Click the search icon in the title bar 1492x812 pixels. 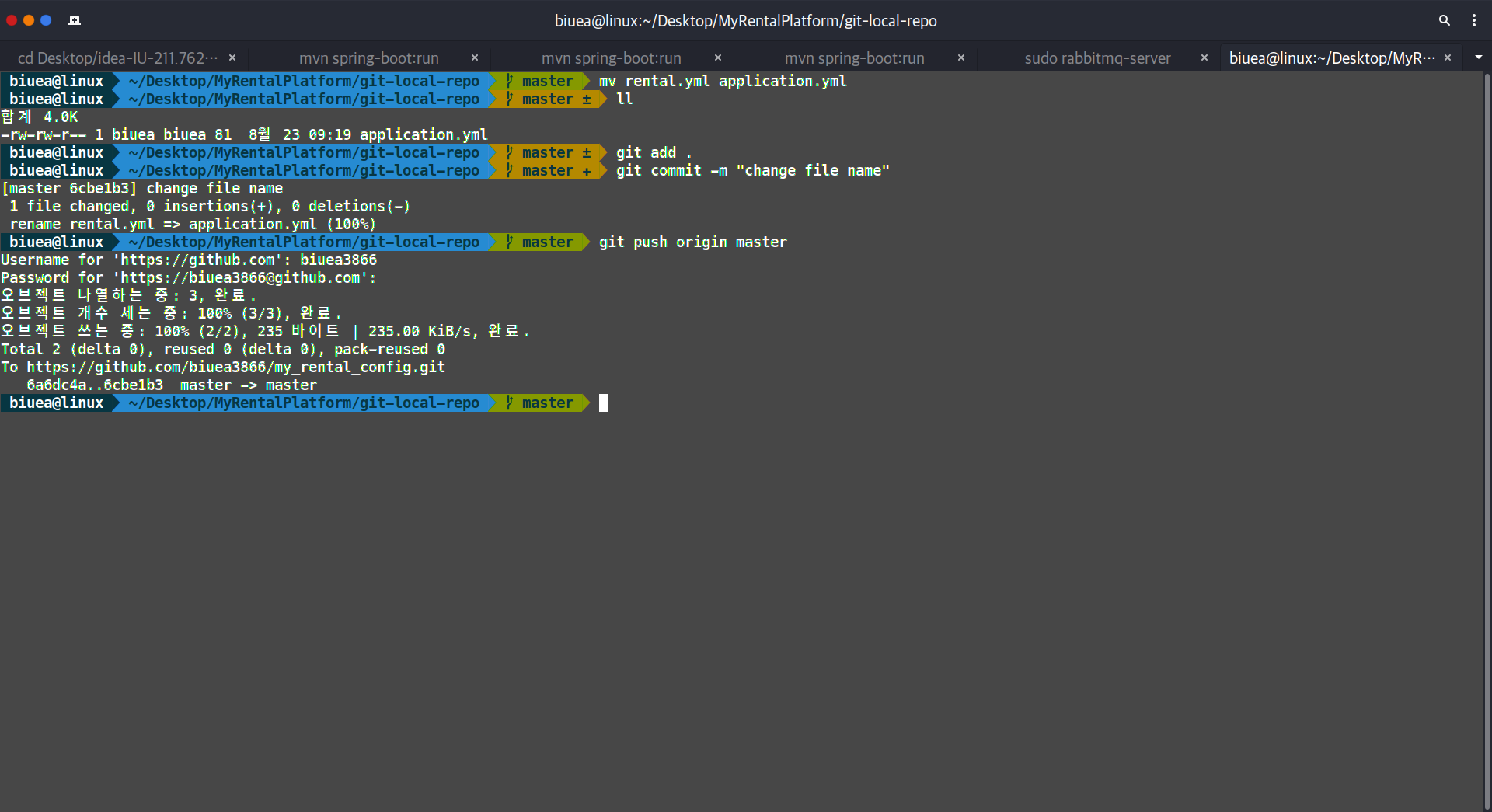pyautogui.click(x=1444, y=20)
